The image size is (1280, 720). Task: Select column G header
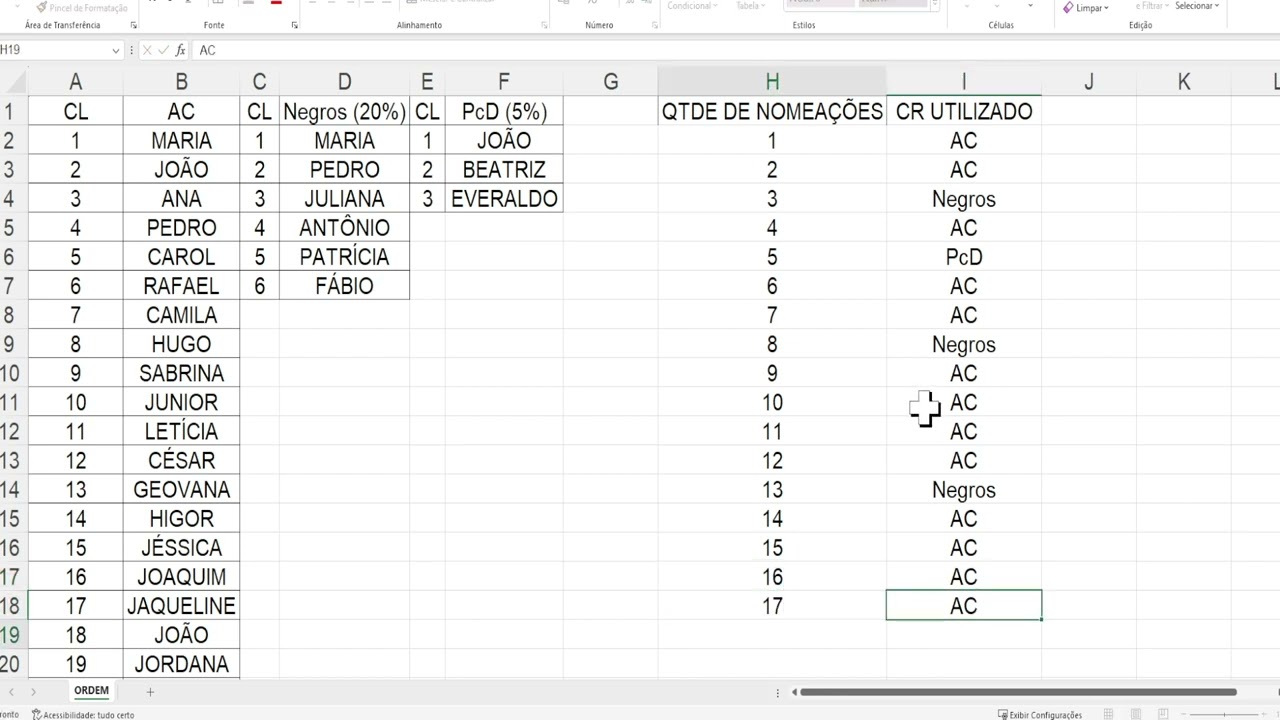610,82
